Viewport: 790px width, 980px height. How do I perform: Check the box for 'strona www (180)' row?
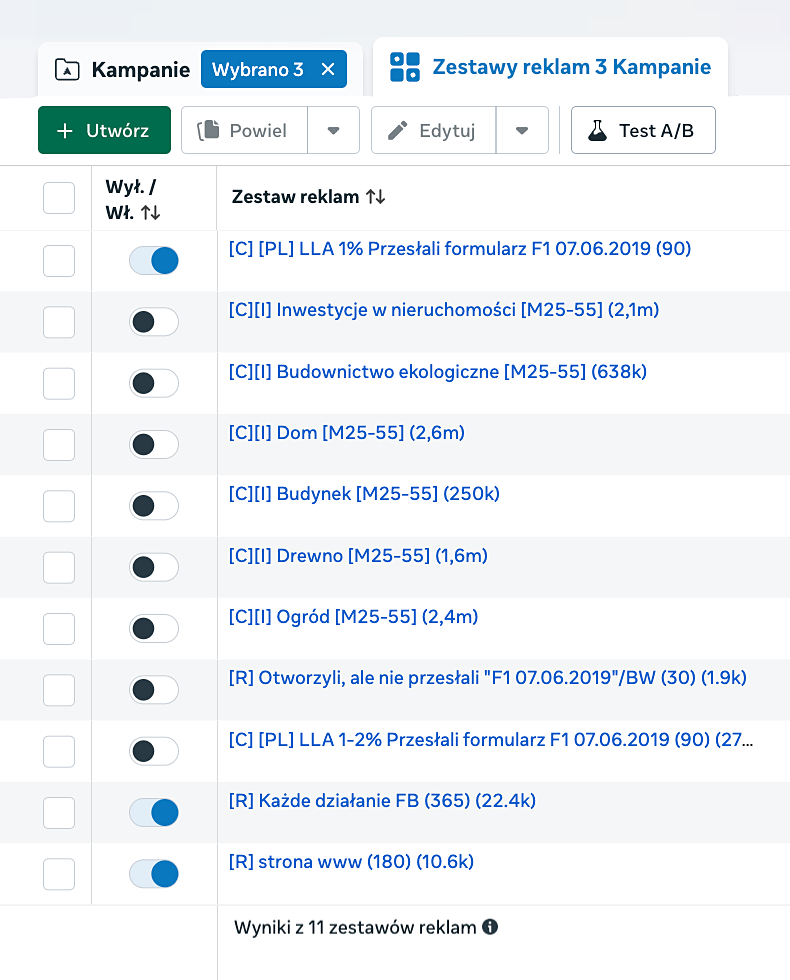[x=59, y=874]
